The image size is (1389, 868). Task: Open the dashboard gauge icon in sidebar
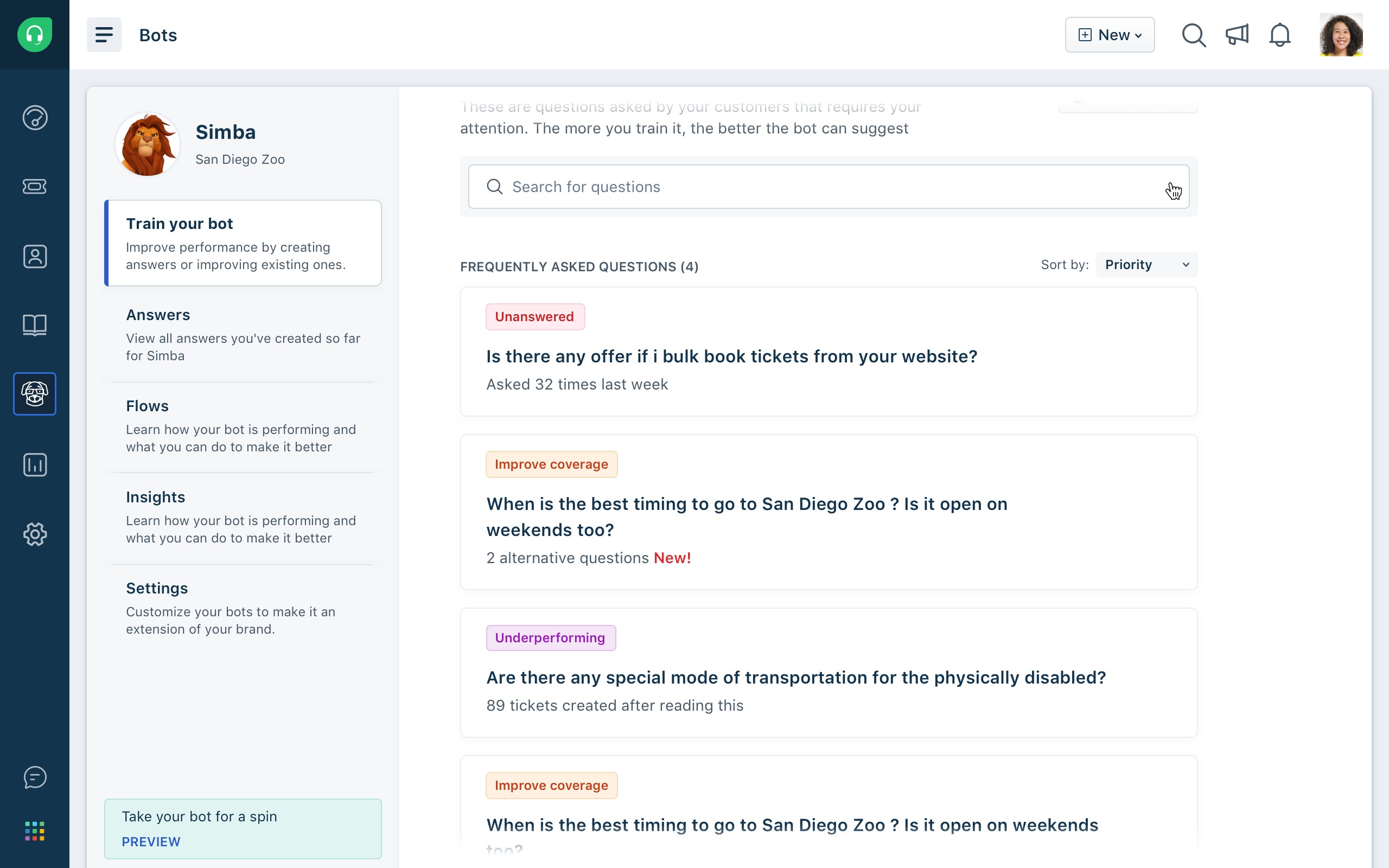(x=34, y=118)
